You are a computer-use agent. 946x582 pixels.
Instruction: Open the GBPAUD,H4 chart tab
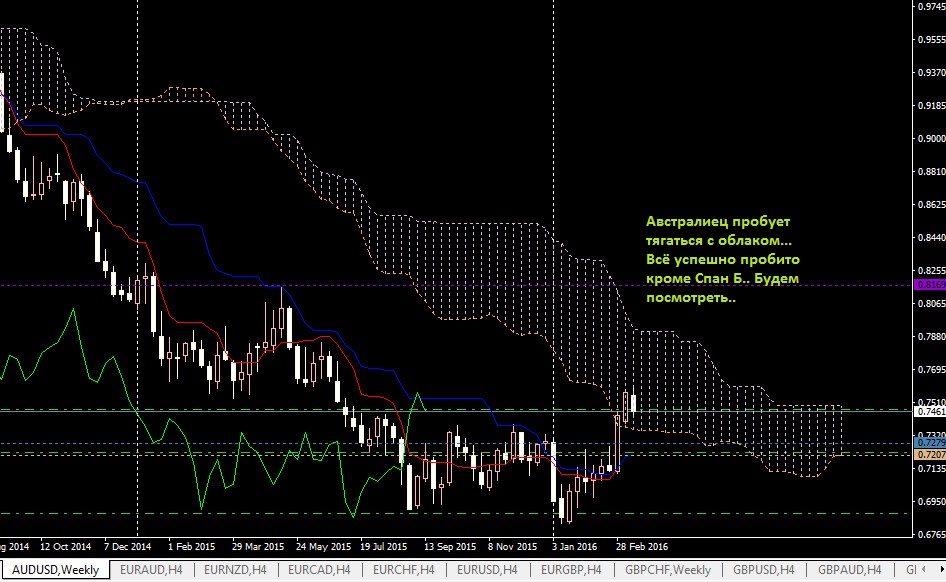tap(849, 570)
